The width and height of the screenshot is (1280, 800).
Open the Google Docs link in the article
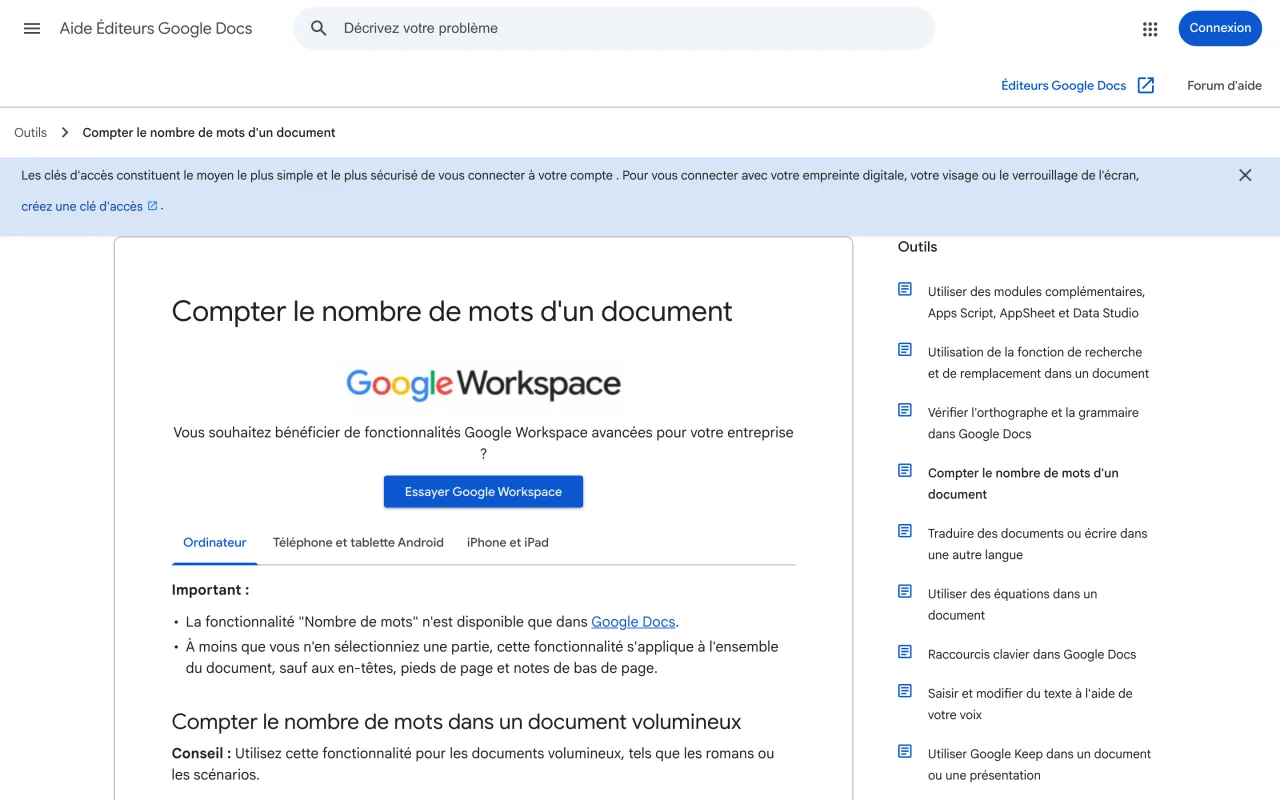coord(633,622)
